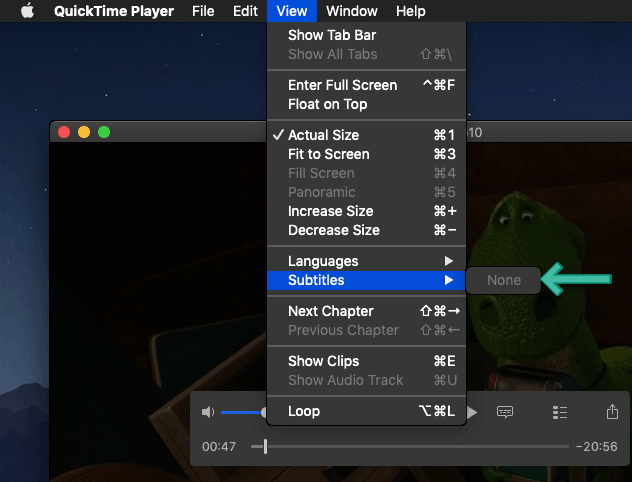
Task: Click the playback timeline scrubber handle
Action: pos(265,447)
